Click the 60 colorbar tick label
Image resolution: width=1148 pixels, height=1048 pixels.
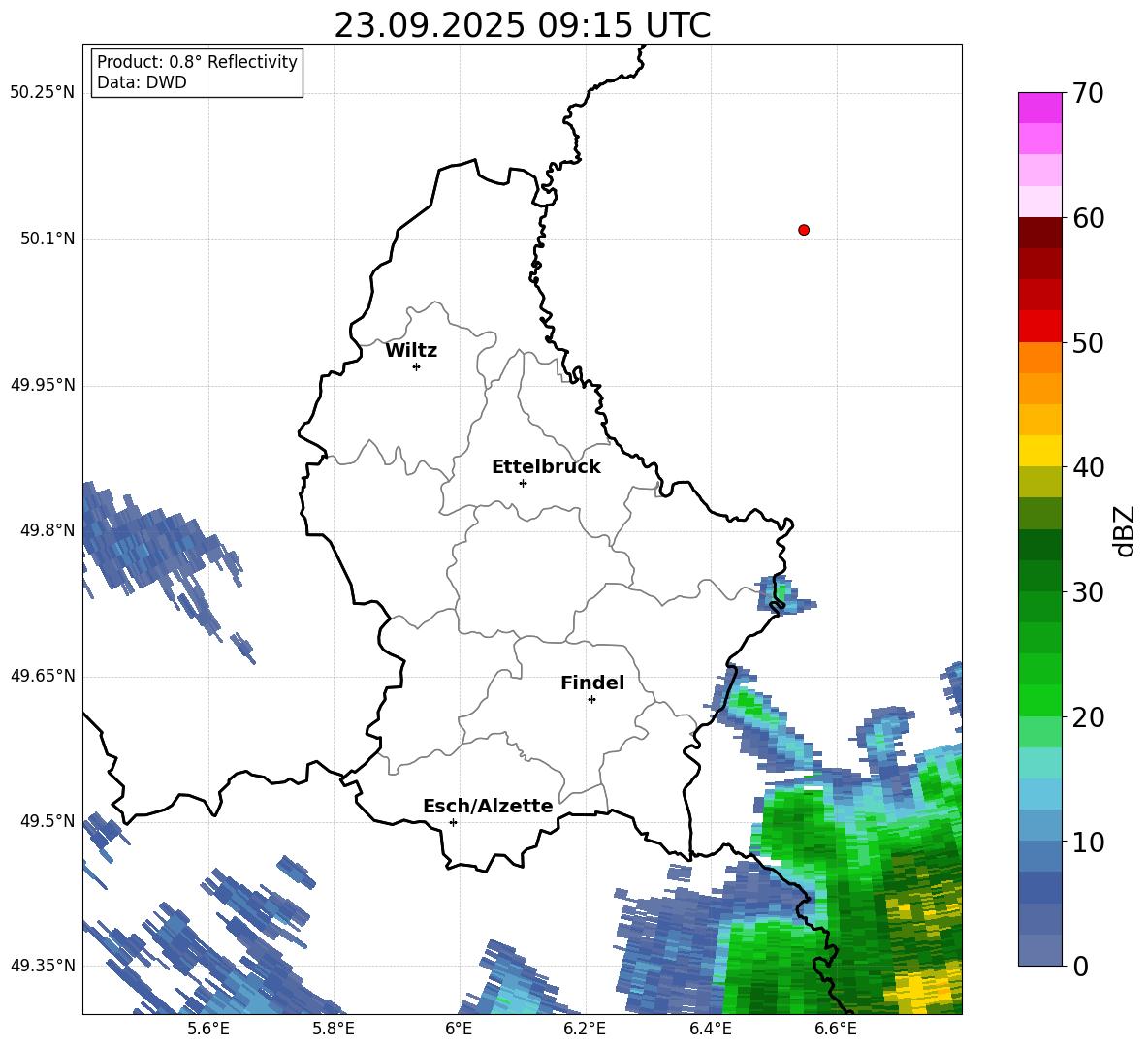[1088, 218]
